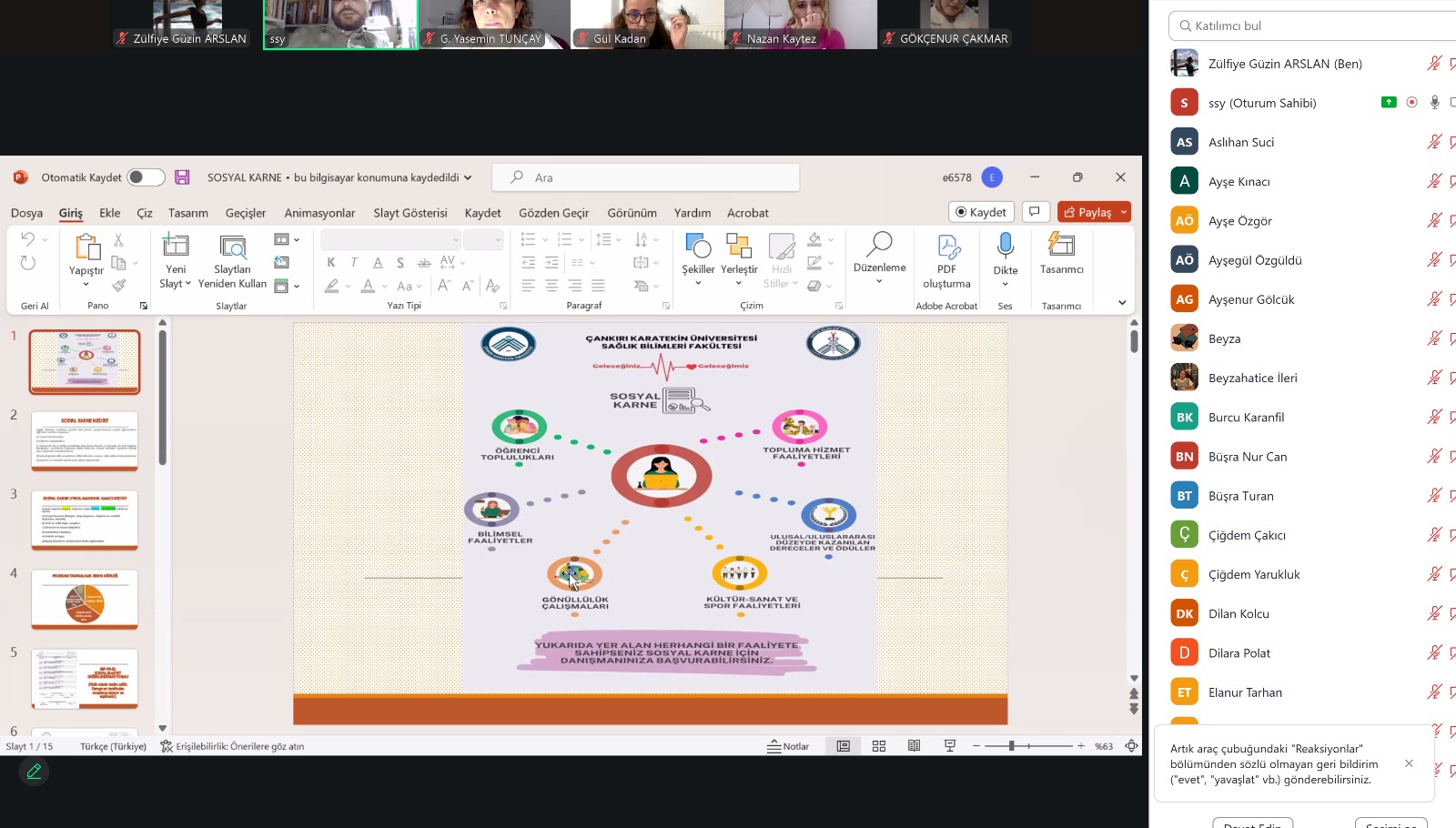The image size is (1456, 828).
Task: Click the purple save disk icon
Action: (x=182, y=177)
